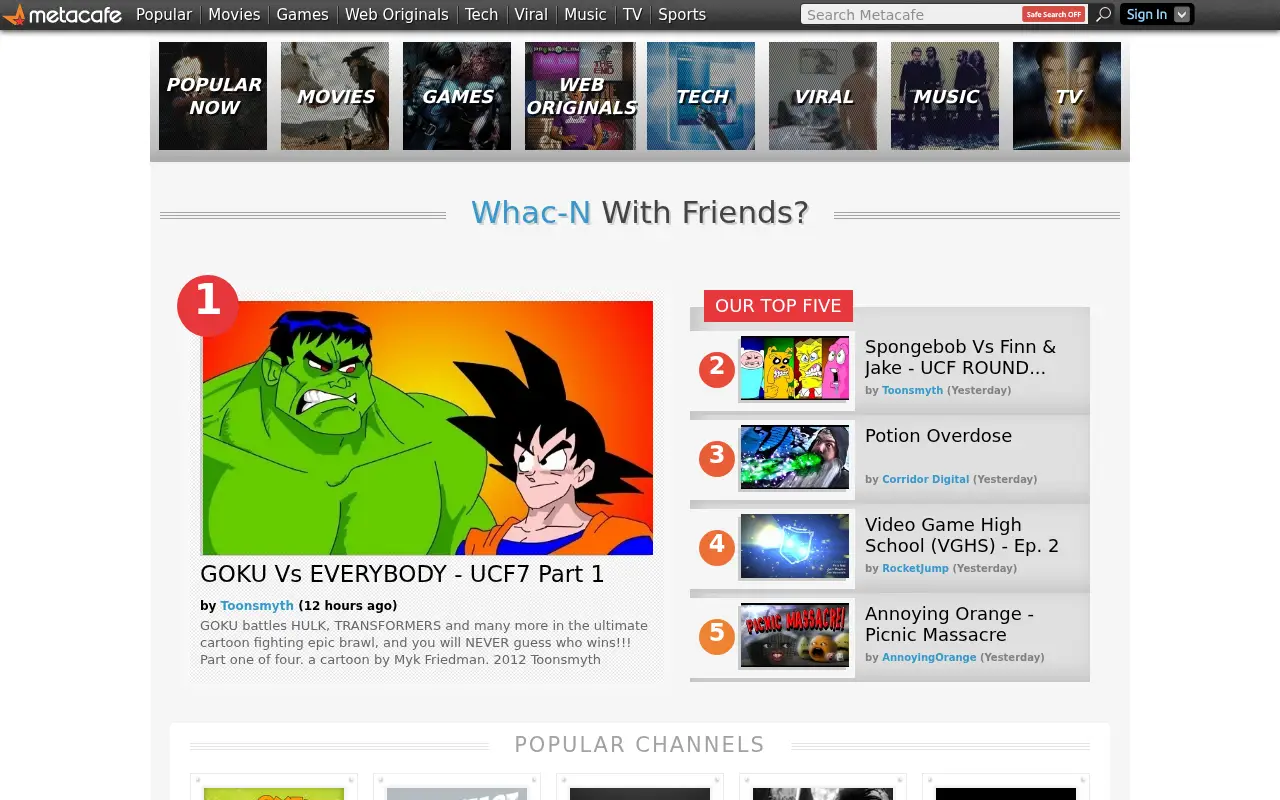Viewport: 1280px width, 800px height.
Task: Open the Games menu item
Action: [302, 14]
